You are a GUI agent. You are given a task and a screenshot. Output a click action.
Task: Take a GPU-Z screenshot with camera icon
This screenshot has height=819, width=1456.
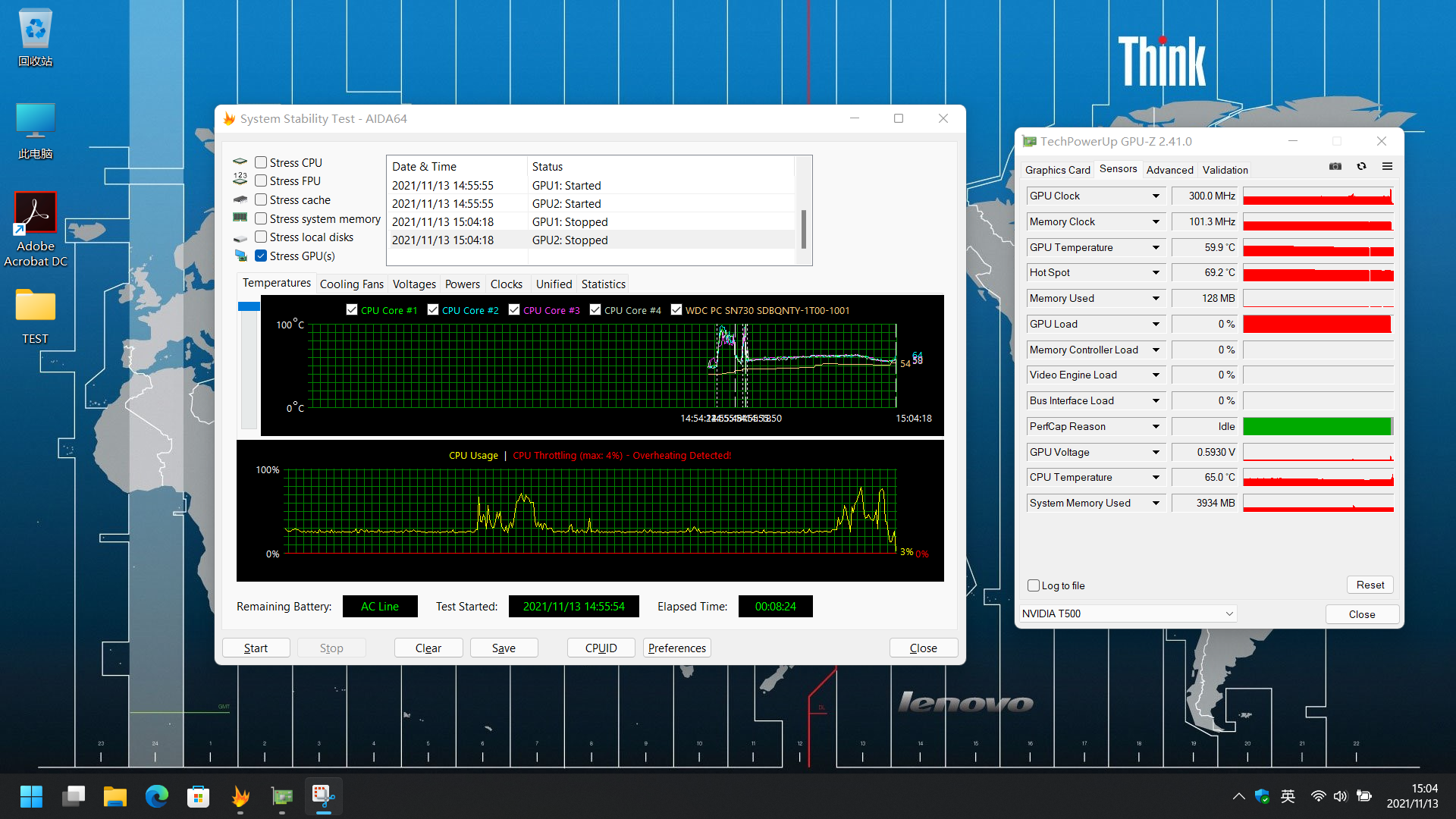point(1335,167)
